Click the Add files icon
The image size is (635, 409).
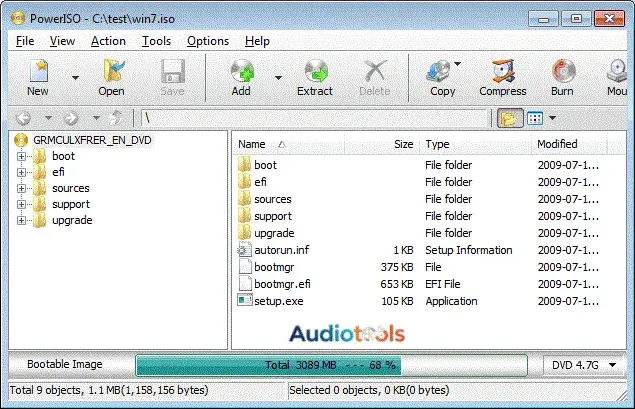(242, 71)
